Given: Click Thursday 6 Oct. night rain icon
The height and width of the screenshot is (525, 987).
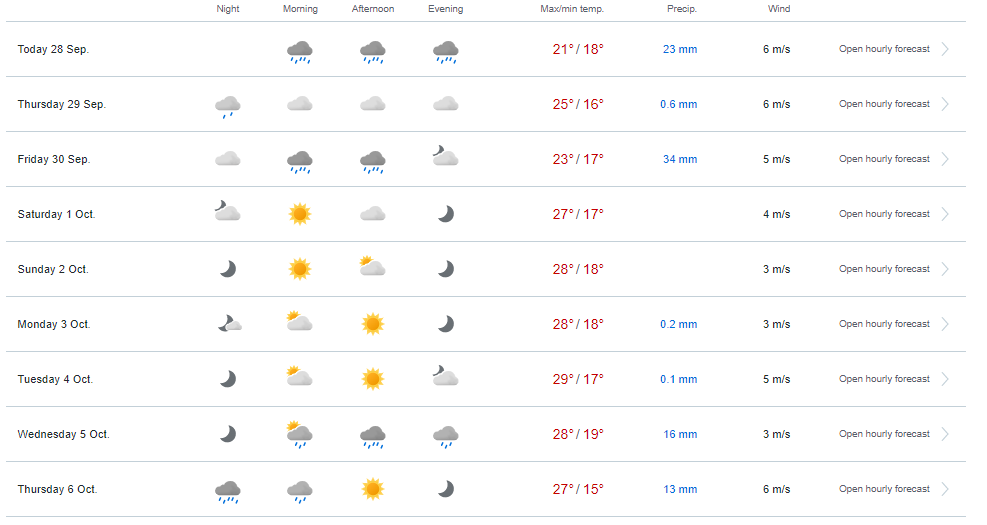Looking at the screenshot, I should point(227,492).
